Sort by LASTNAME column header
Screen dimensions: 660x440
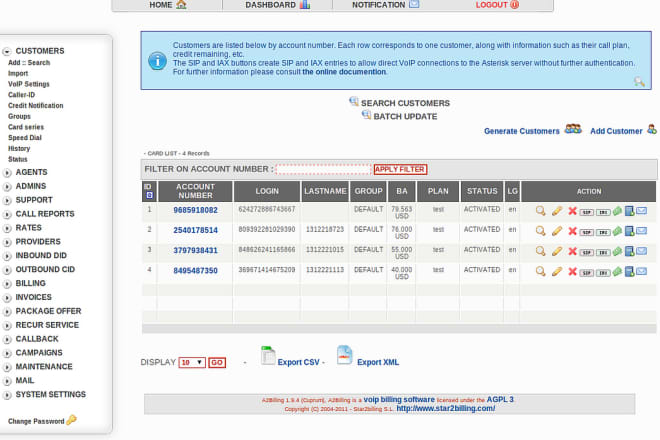click(x=325, y=191)
